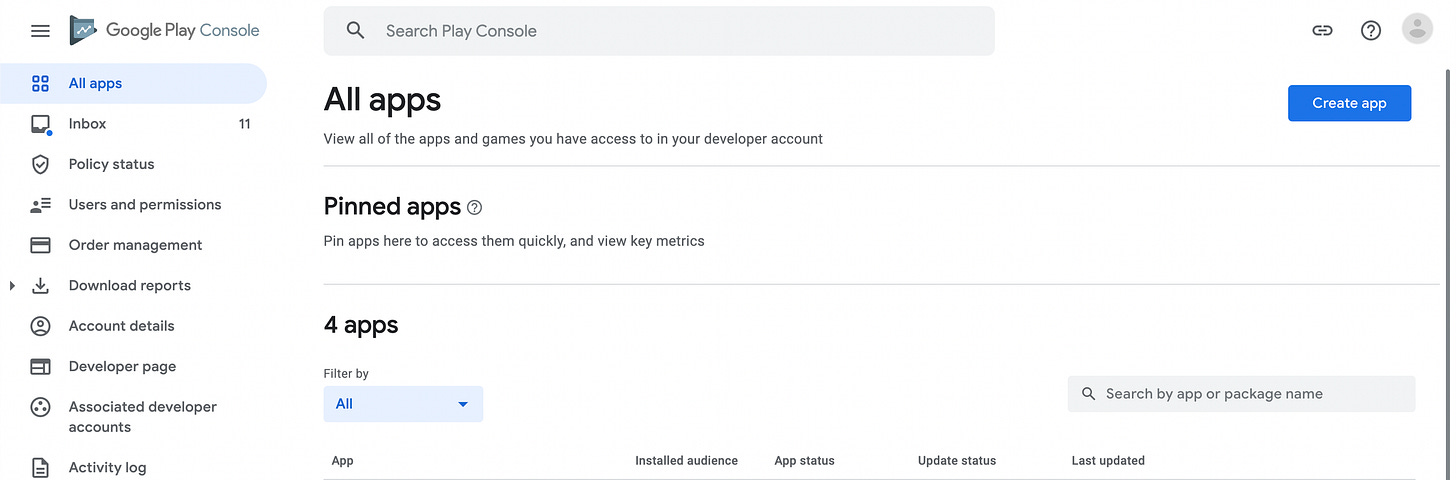Open the user account avatar

[1417, 29]
